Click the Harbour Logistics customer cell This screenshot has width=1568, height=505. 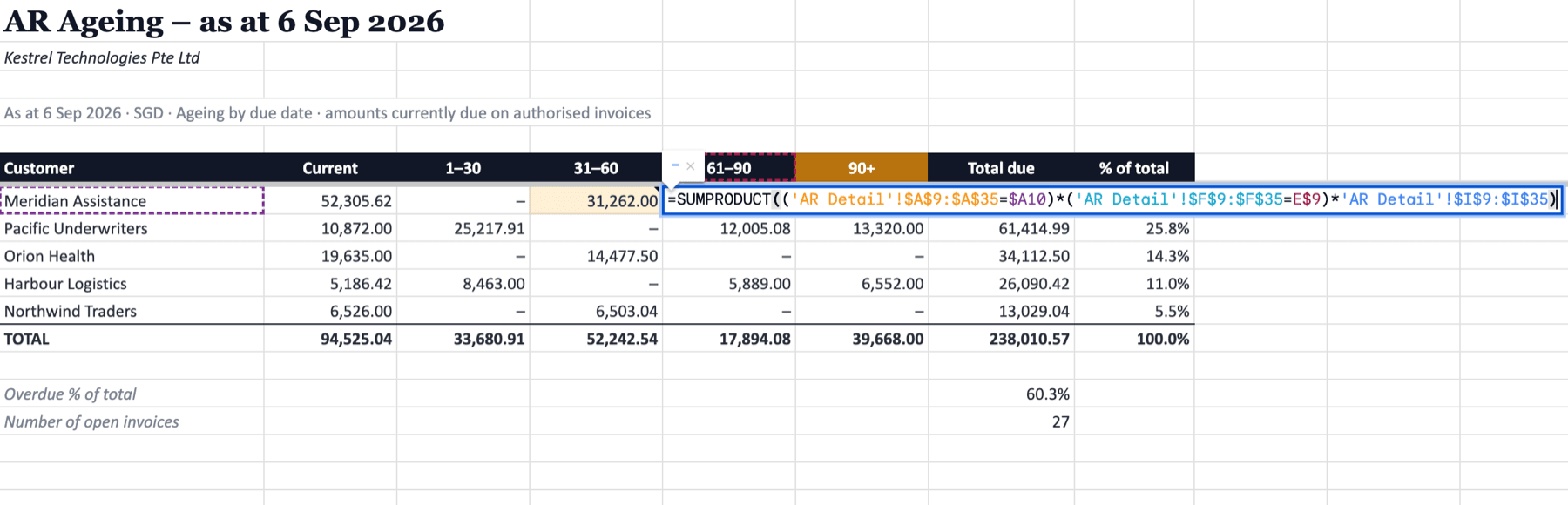tap(132, 284)
